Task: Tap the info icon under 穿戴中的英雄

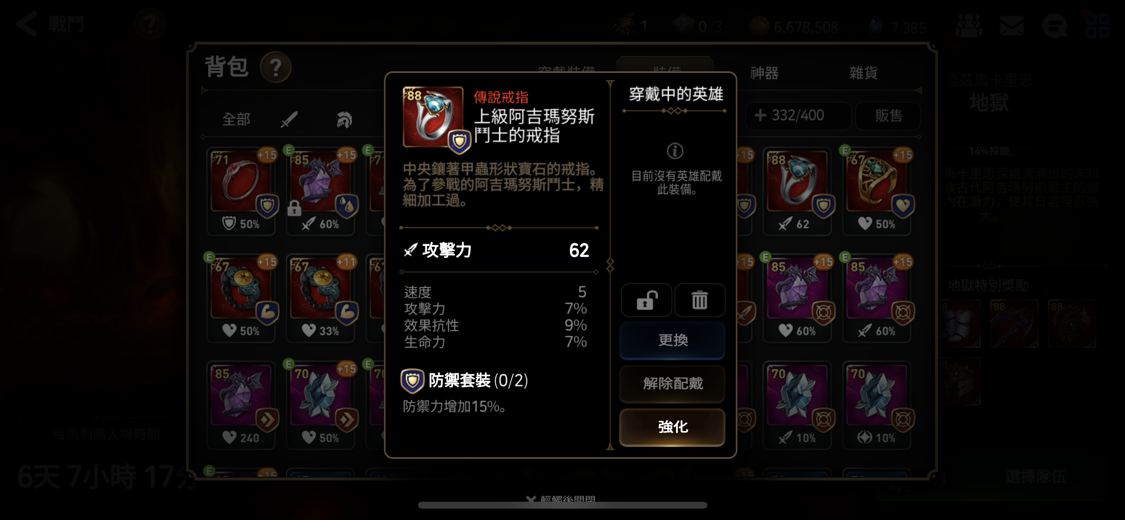Action: click(674, 151)
